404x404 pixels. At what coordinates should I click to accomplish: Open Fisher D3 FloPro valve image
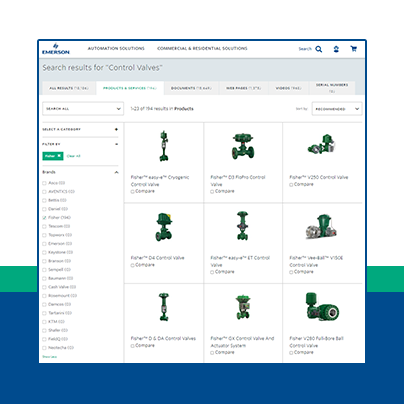click(243, 146)
